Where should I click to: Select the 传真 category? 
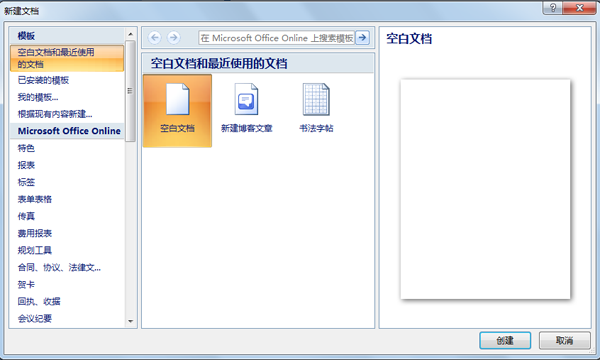point(26,216)
